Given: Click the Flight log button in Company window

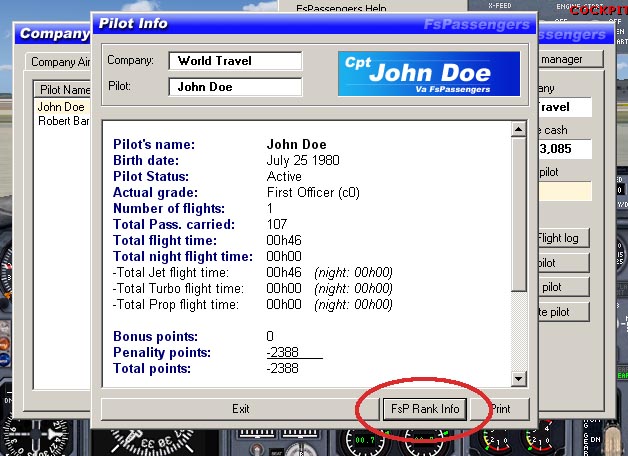Looking at the screenshot, I should click(563, 238).
